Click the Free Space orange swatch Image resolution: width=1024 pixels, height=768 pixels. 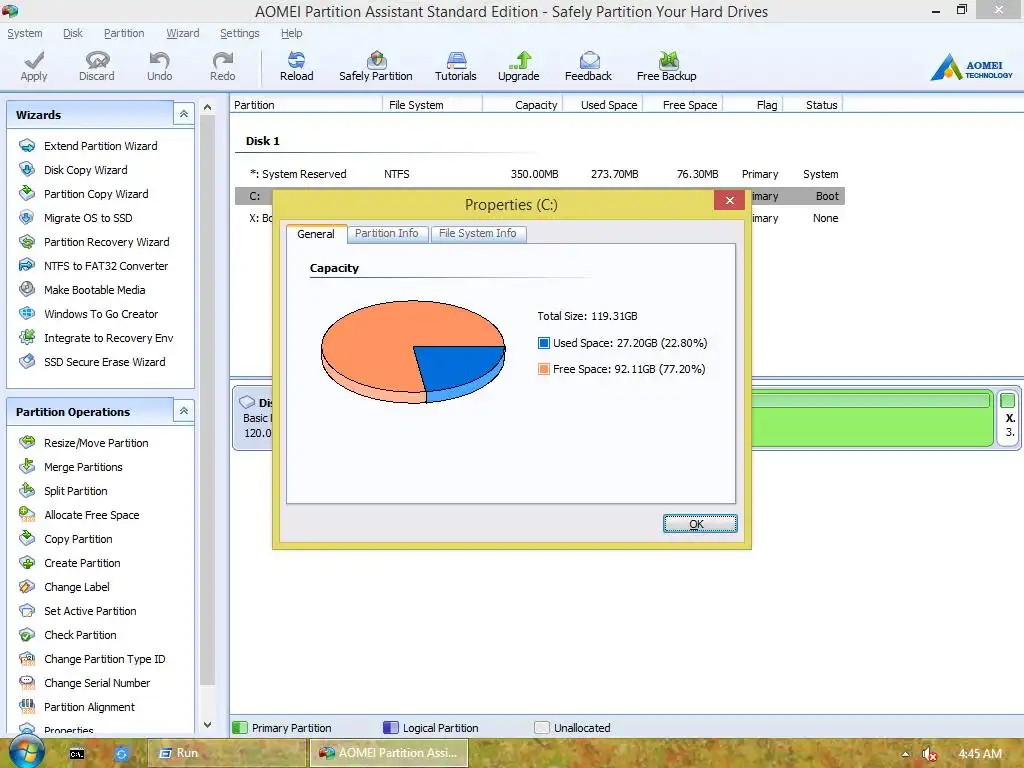(x=543, y=369)
